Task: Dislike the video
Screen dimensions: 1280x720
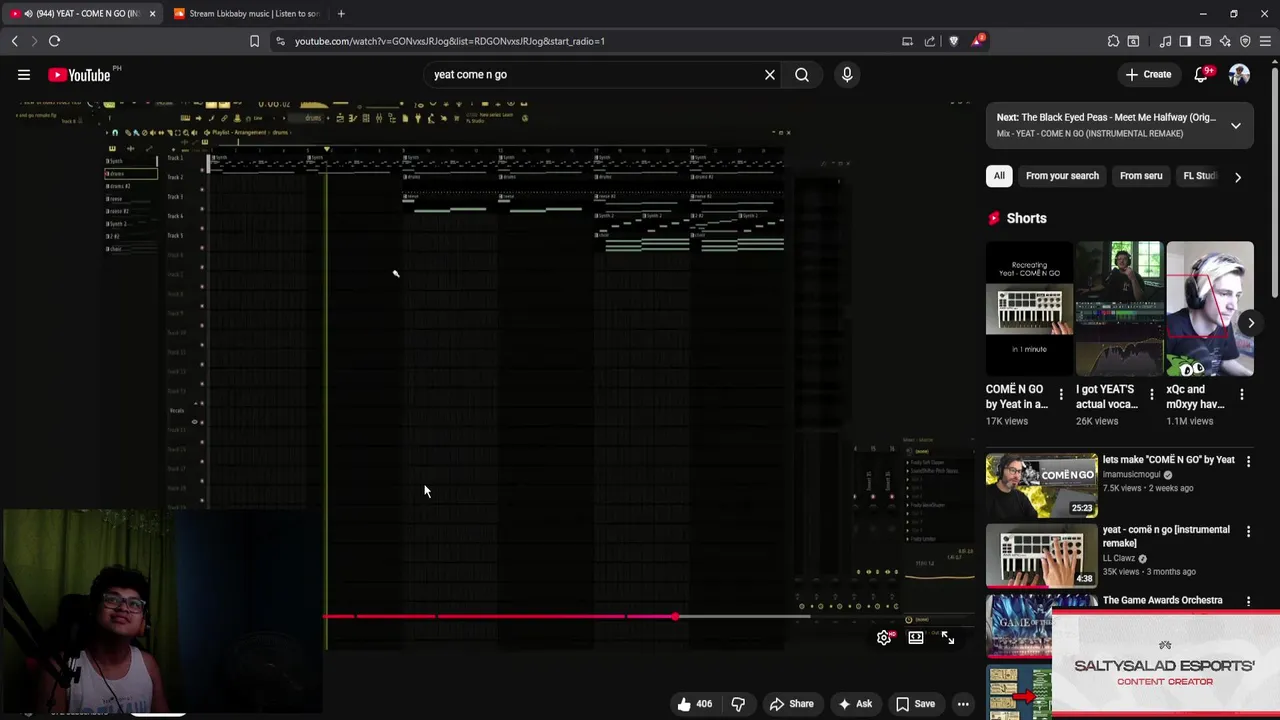Action: pyautogui.click(x=738, y=704)
